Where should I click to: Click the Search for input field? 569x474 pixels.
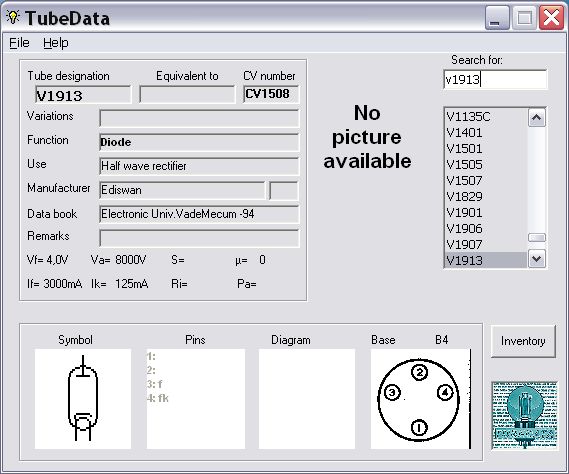[495, 79]
